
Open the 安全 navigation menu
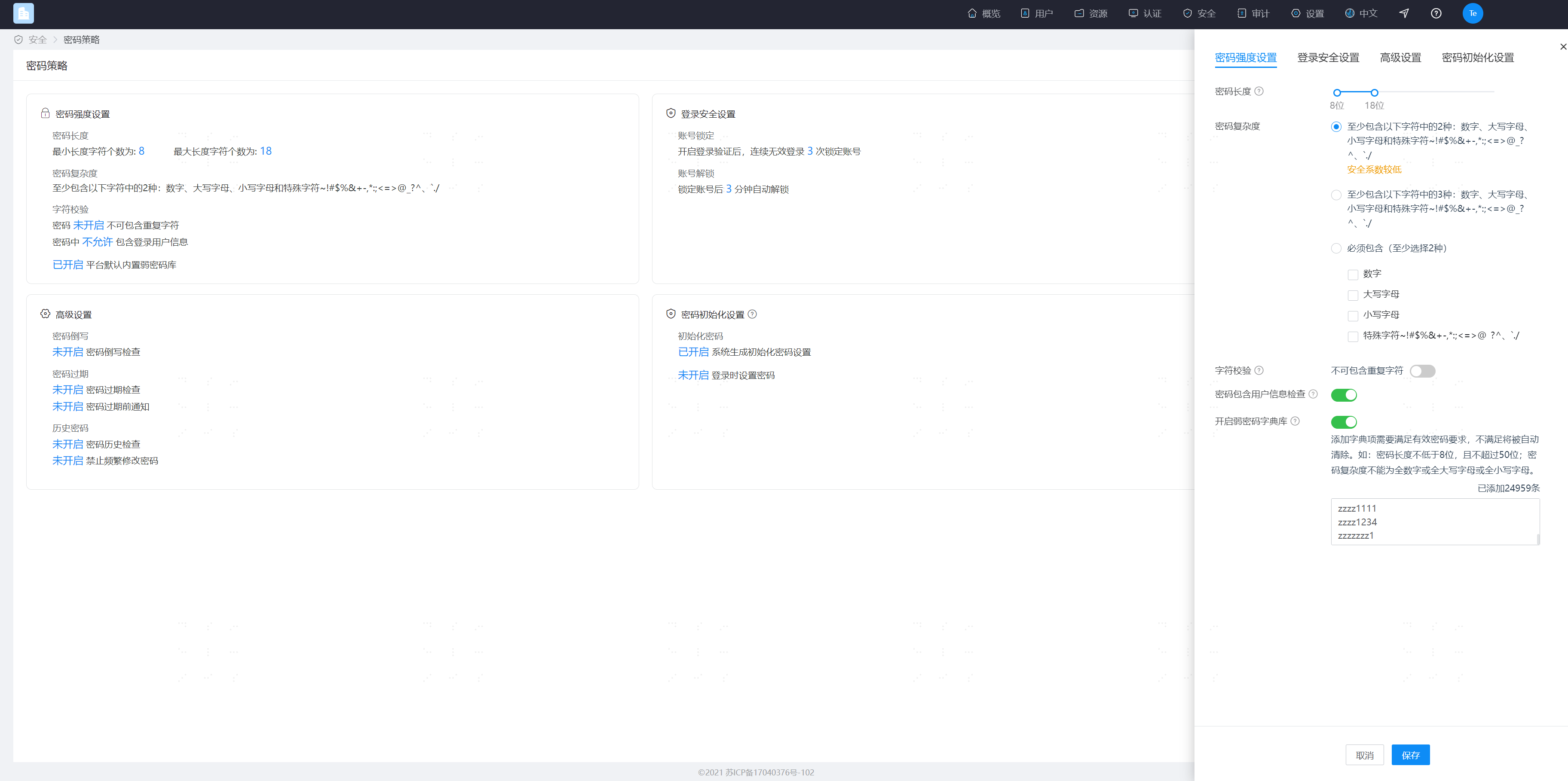1199,13
